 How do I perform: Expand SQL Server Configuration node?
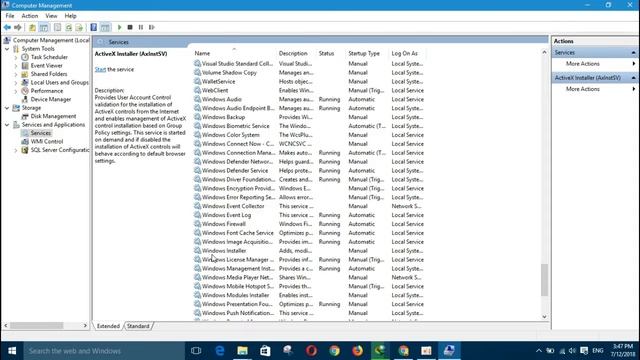click(x=16, y=150)
